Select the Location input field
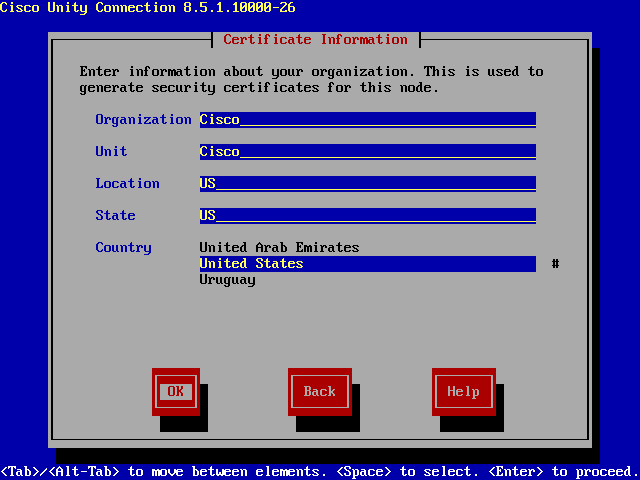 pyautogui.click(x=367, y=184)
